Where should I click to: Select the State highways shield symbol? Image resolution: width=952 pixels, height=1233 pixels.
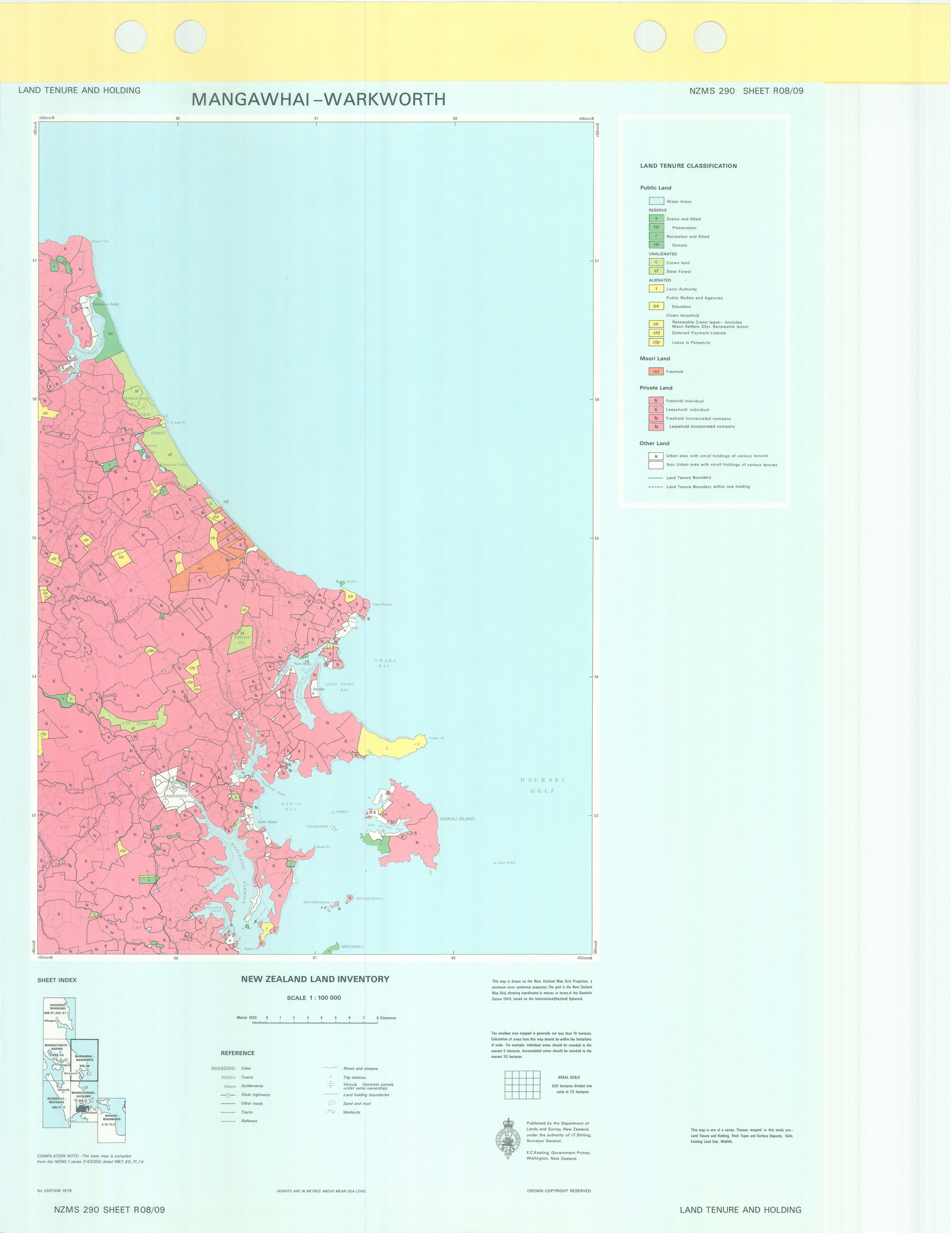pos(228,1095)
